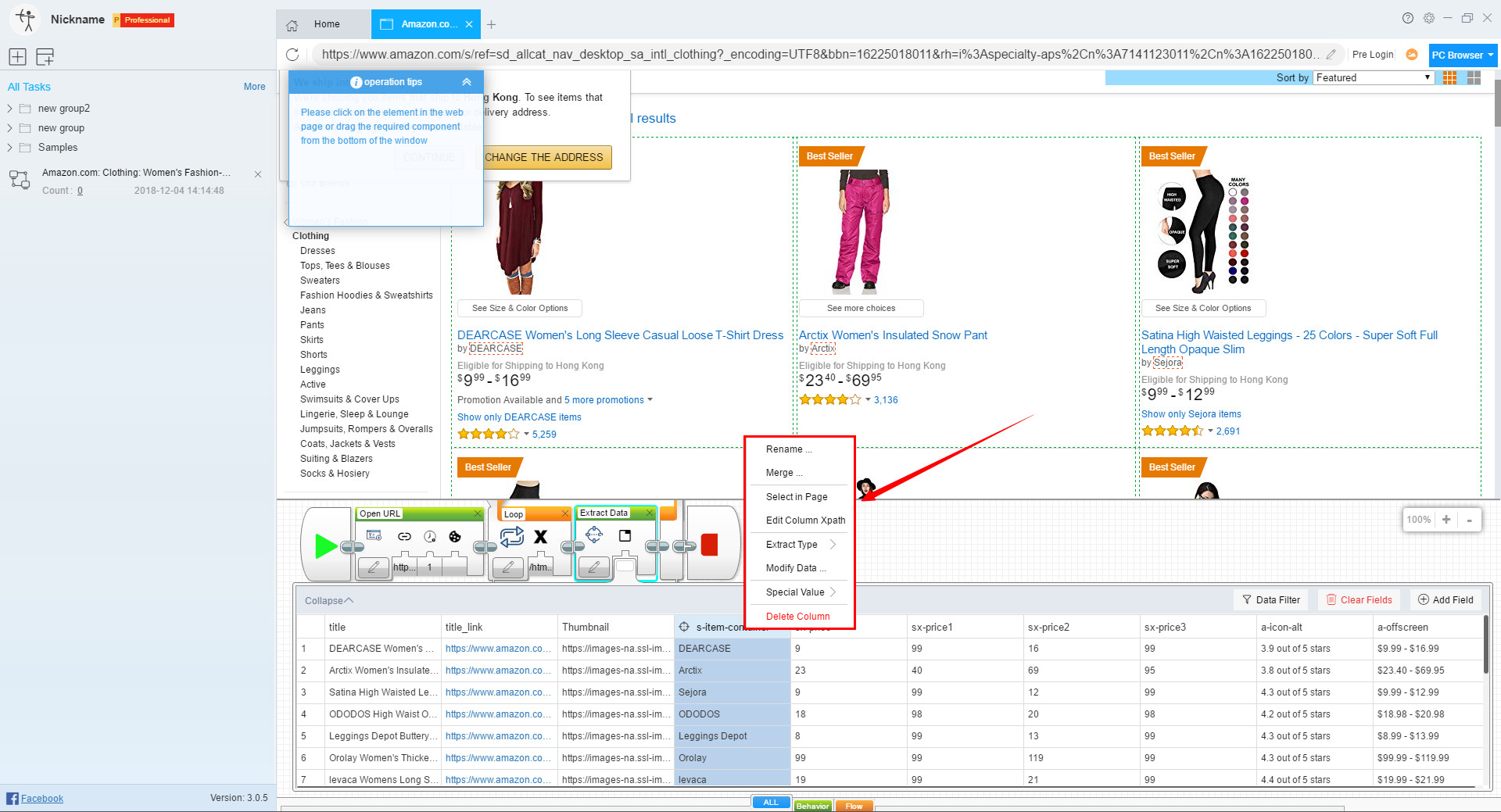Remove the Loop step

[x=564, y=513]
